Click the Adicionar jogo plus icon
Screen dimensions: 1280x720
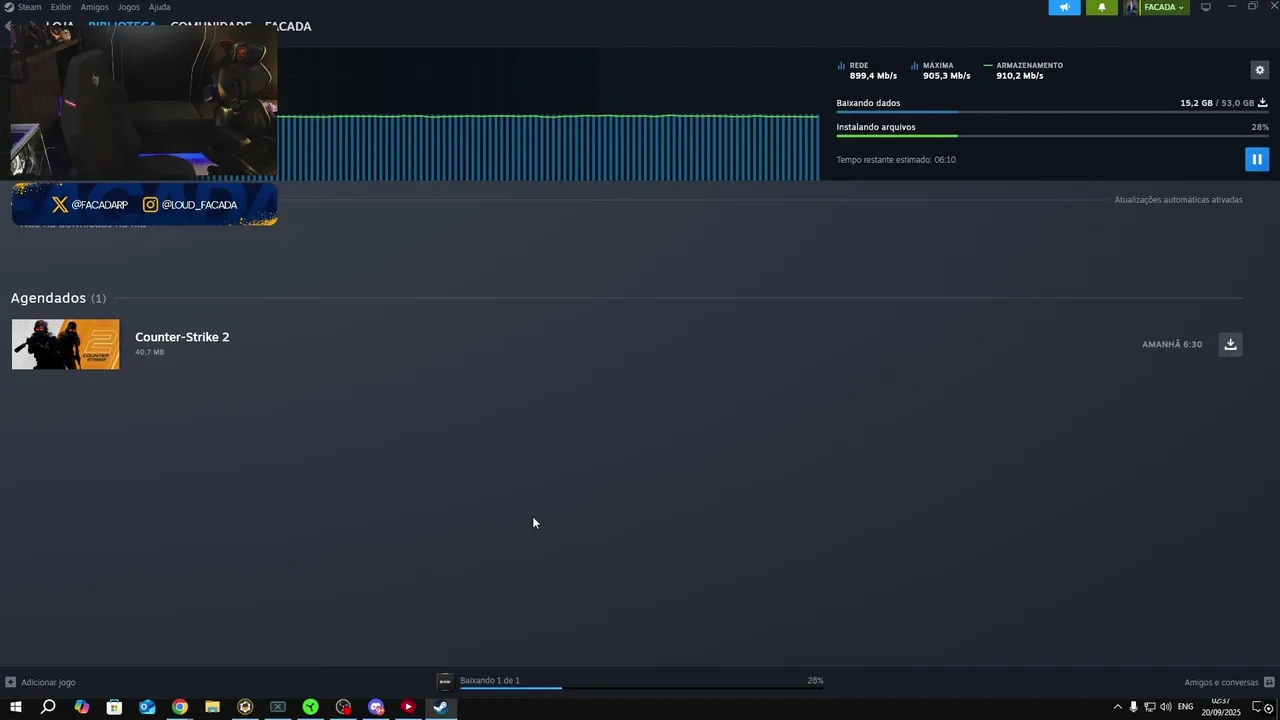pyautogui.click(x=10, y=682)
